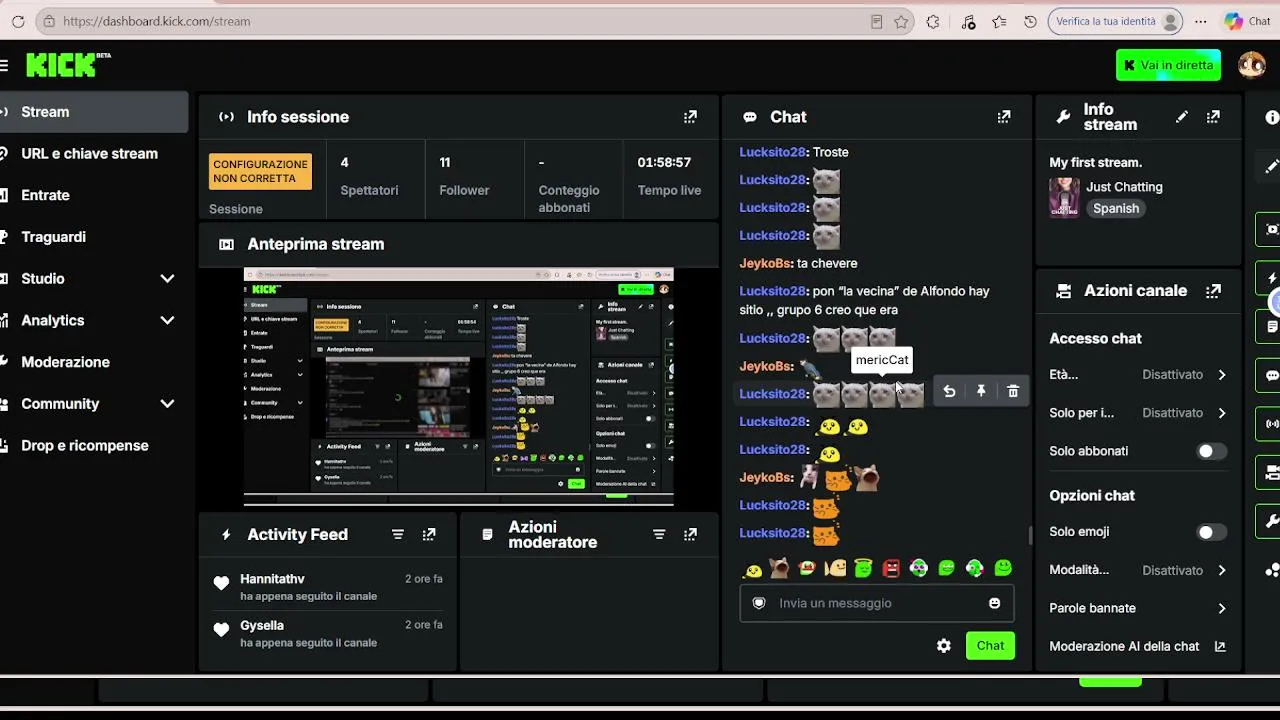Click the Verifica la tua identità button
Image resolution: width=1280 pixels, height=720 pixels.
[1115, 21]
